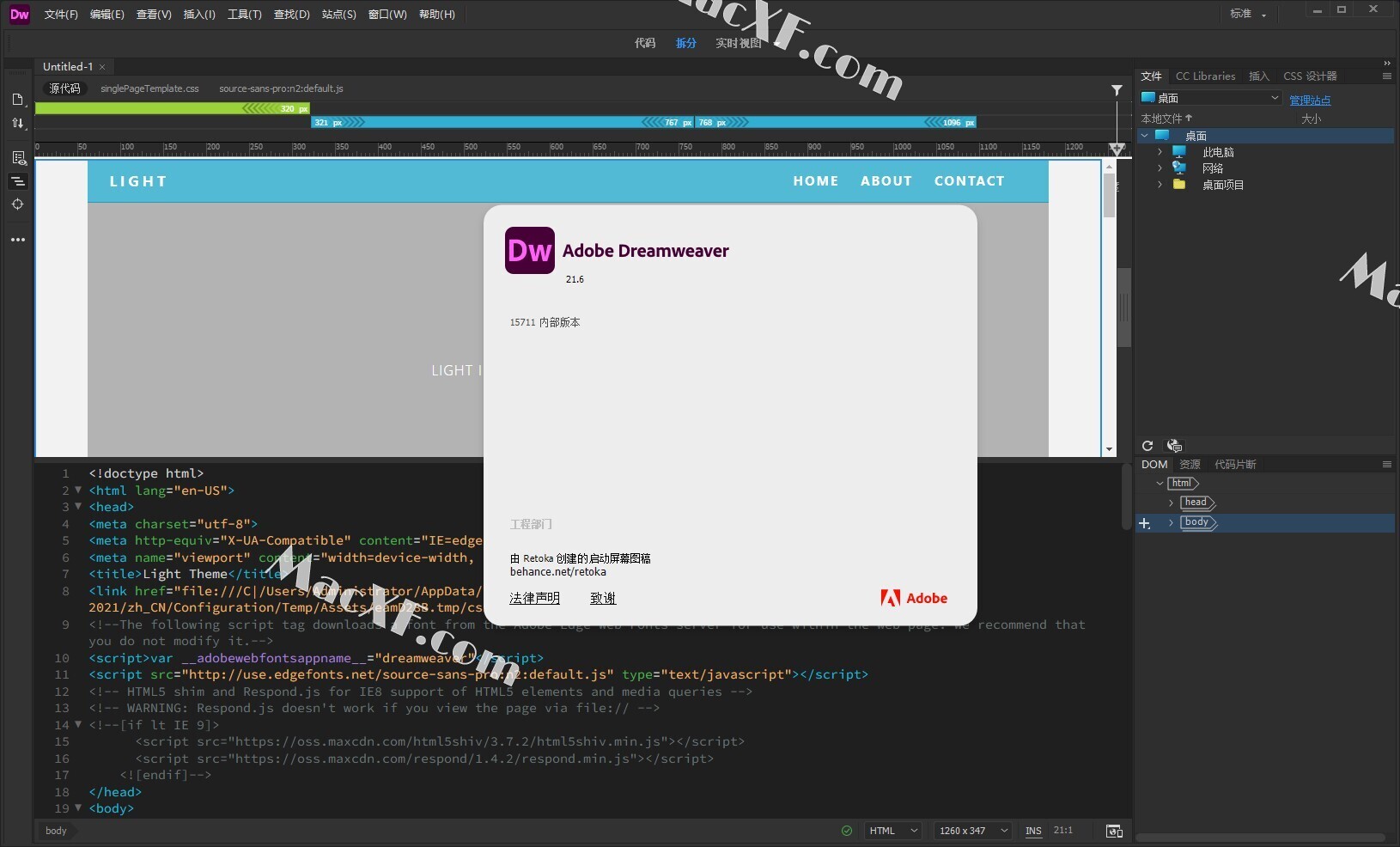This screenshot has width=1400, height=847.
Task: Click the desktop monitor icon in site dropdown
Action: click(x=1147, y=97)
